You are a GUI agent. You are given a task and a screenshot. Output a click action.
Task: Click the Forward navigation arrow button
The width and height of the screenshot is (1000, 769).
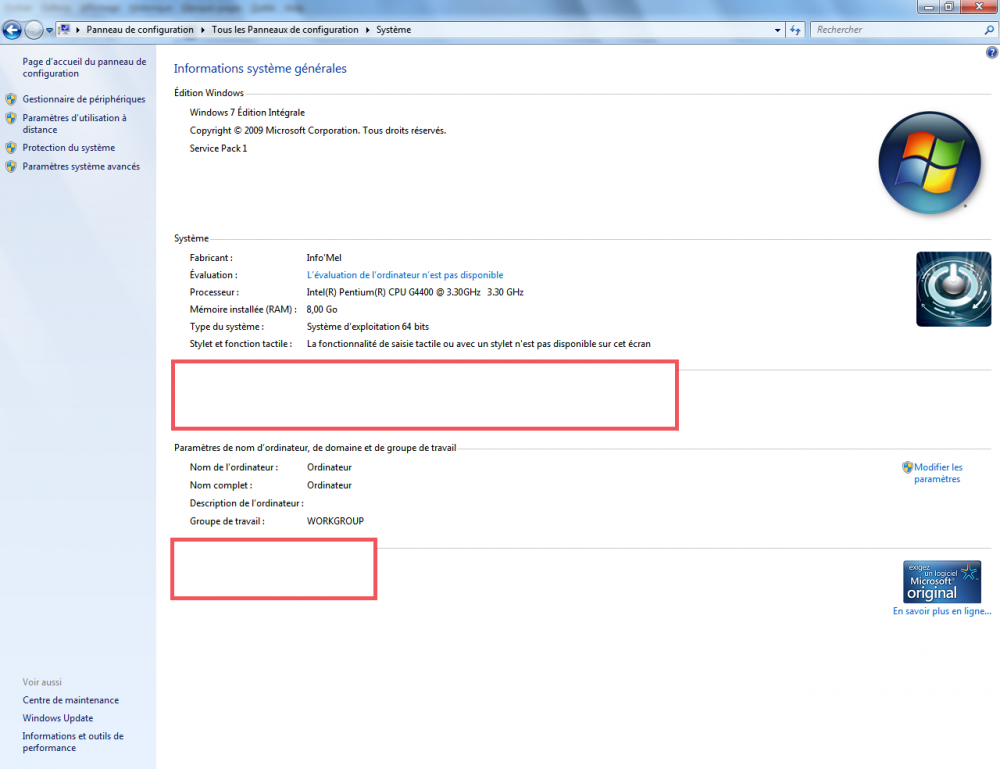pos(34,30)
